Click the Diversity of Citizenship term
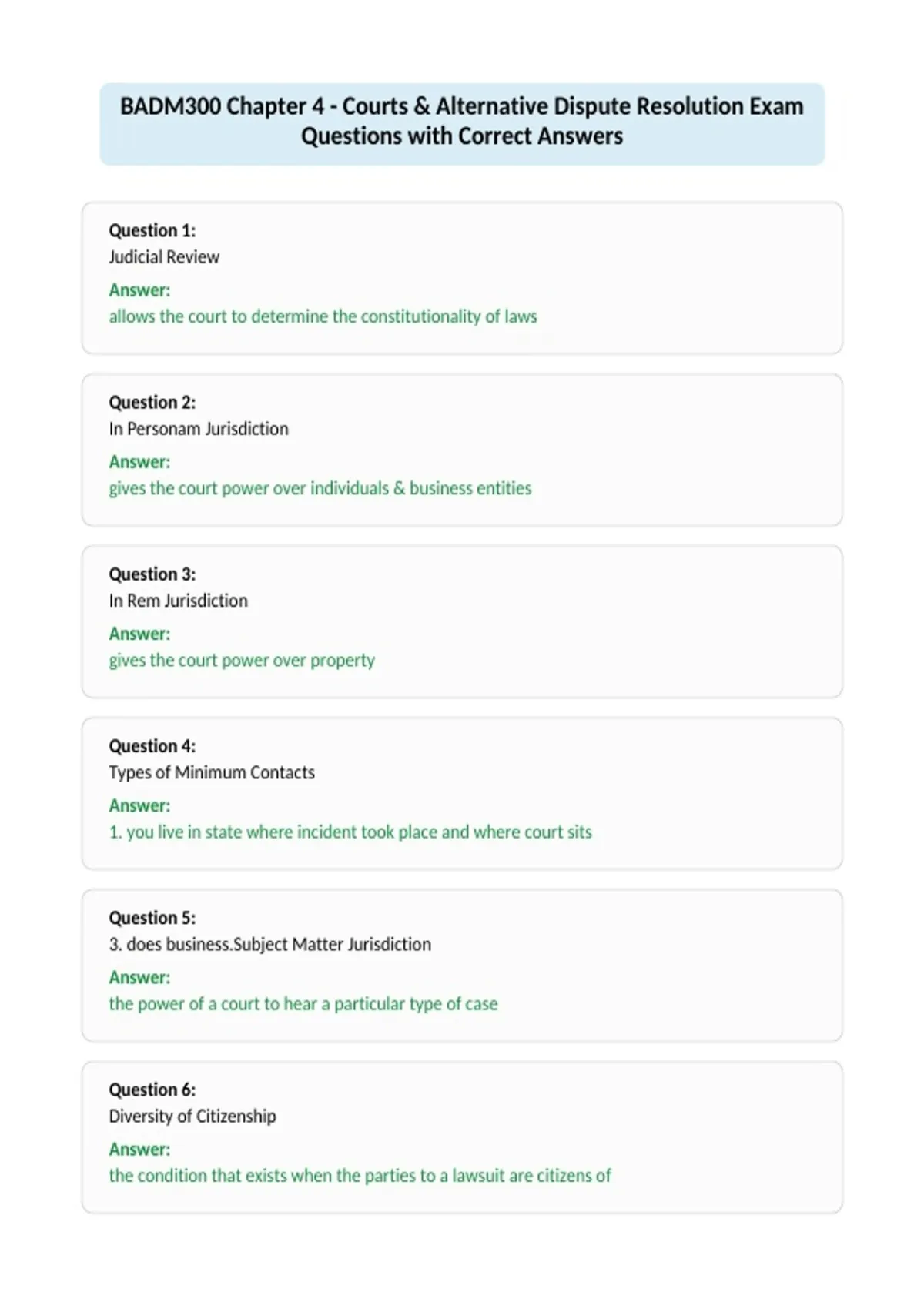Image resolution: width=924 pixels, height=1309 pixels. [192, 1116]
